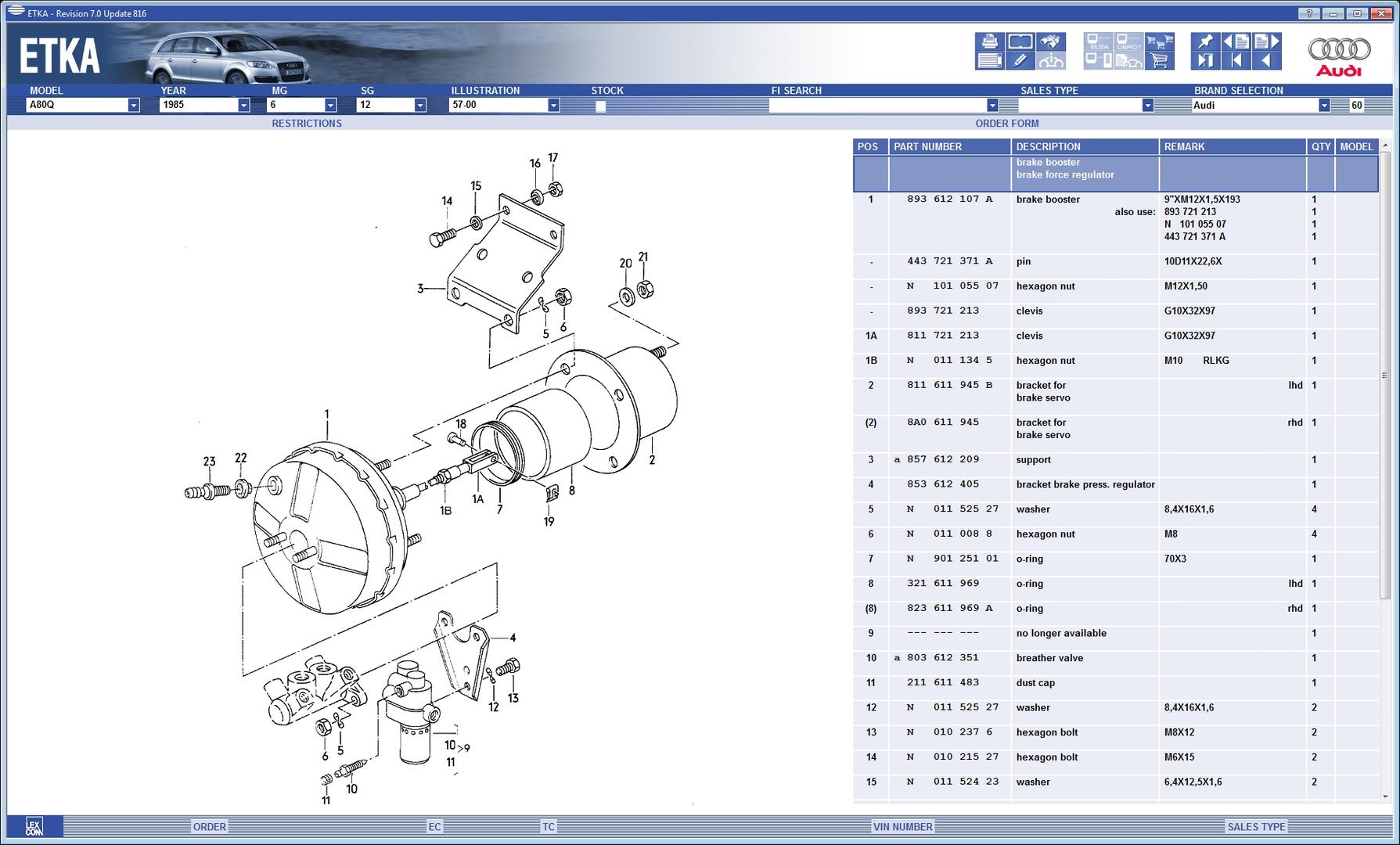Click the printer icon in the toolbar
The image size is (1400, 845).
coord(989,41)
